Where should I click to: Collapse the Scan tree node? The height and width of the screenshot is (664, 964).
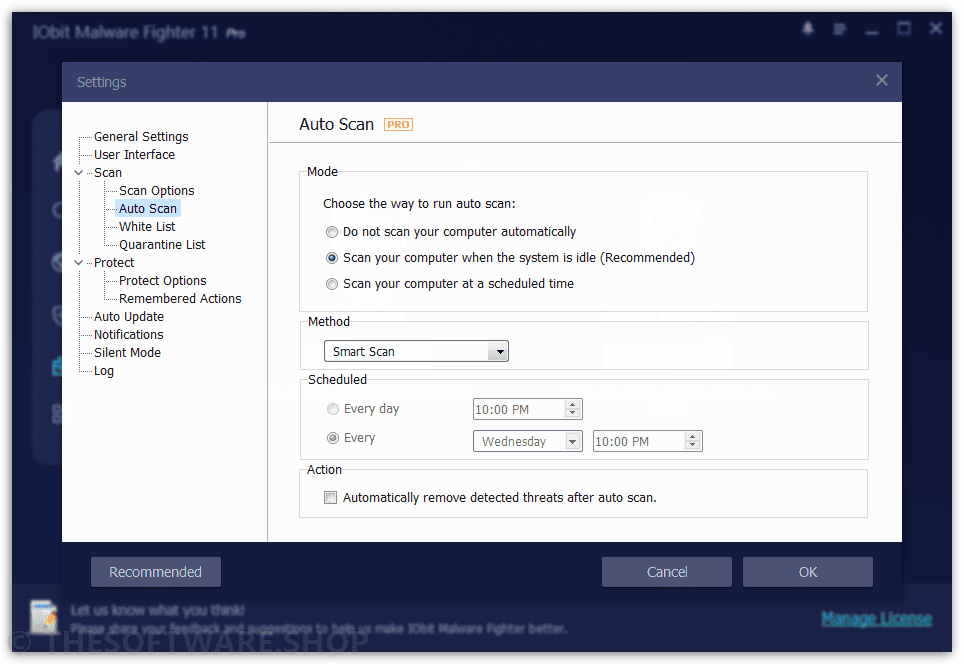pyautogui.click(x=79, y=173)
